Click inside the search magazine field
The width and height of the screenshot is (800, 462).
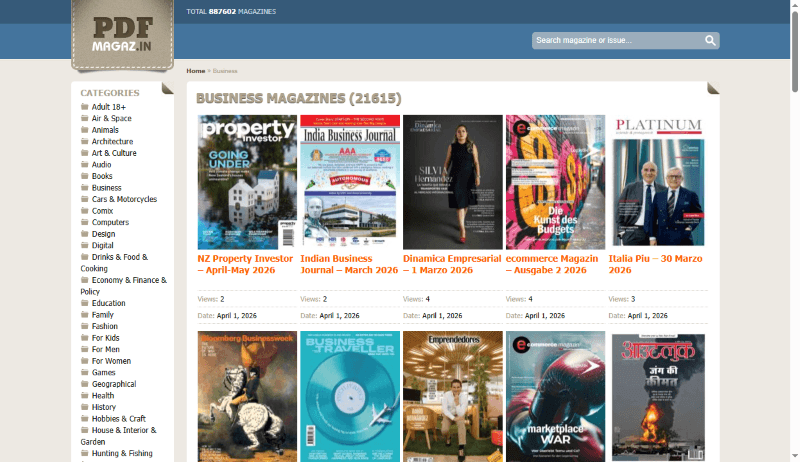coord(615,41)
